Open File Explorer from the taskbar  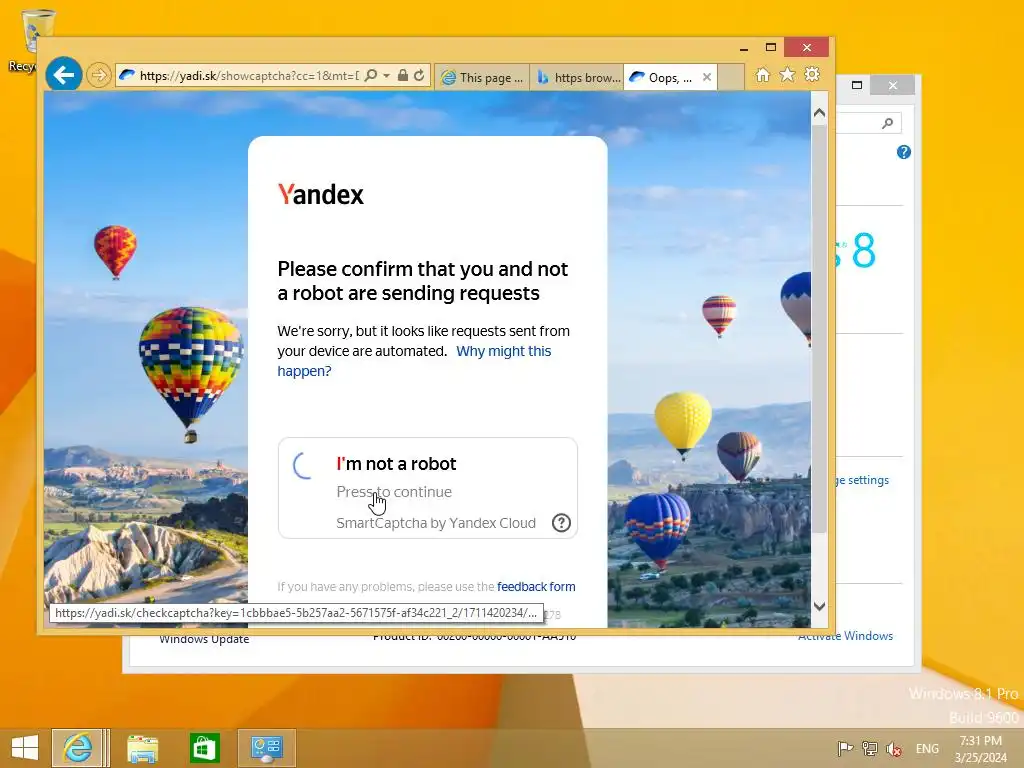(142, 748)
